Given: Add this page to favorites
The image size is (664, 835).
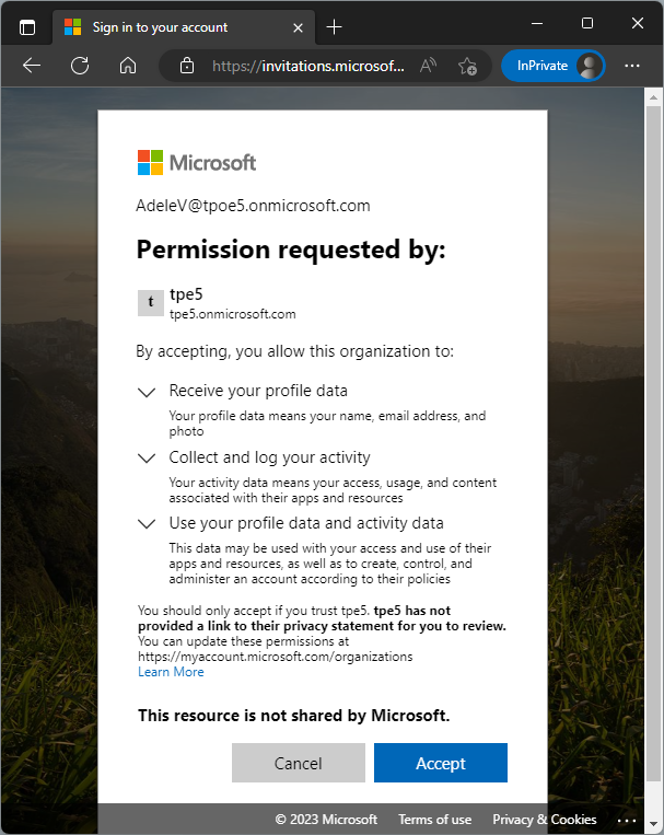Looking at the screenshot, I should pyautogui.click(x=466, y=66).
